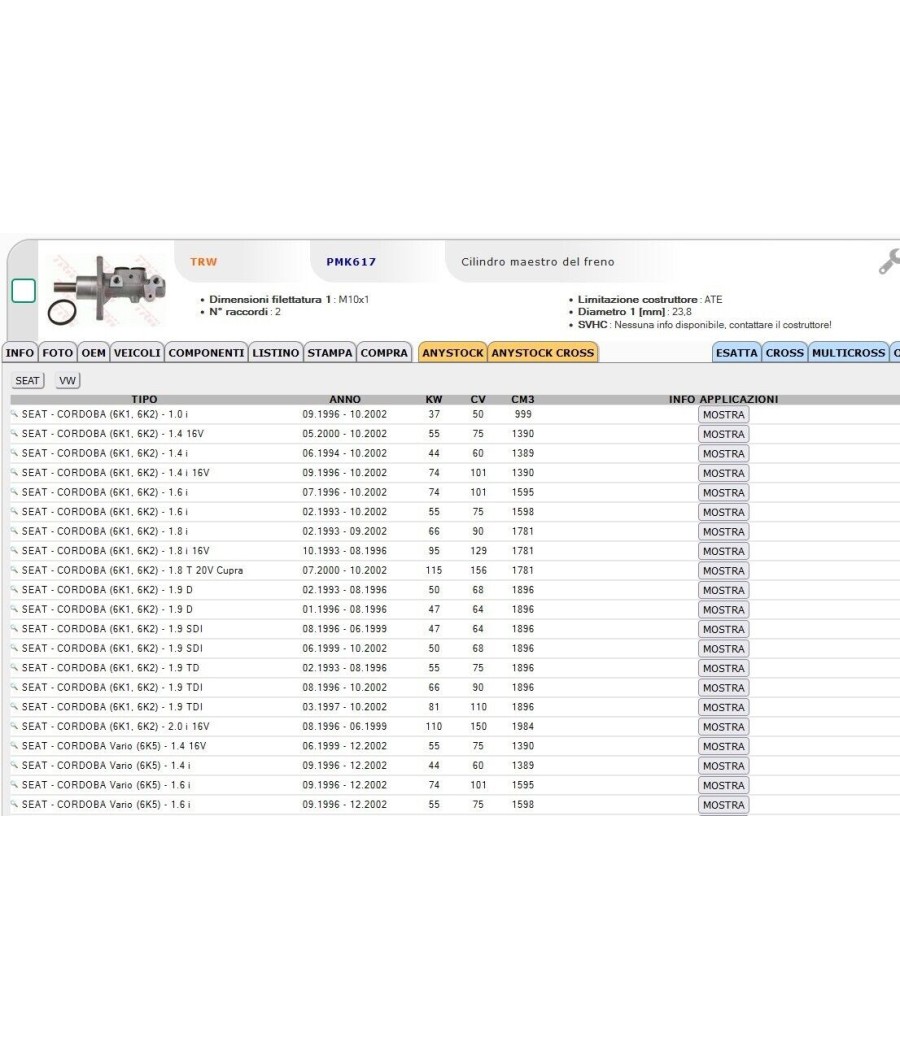Click magnifier icon for Cordoba 1.4 i 16V row

pos(14,472)
